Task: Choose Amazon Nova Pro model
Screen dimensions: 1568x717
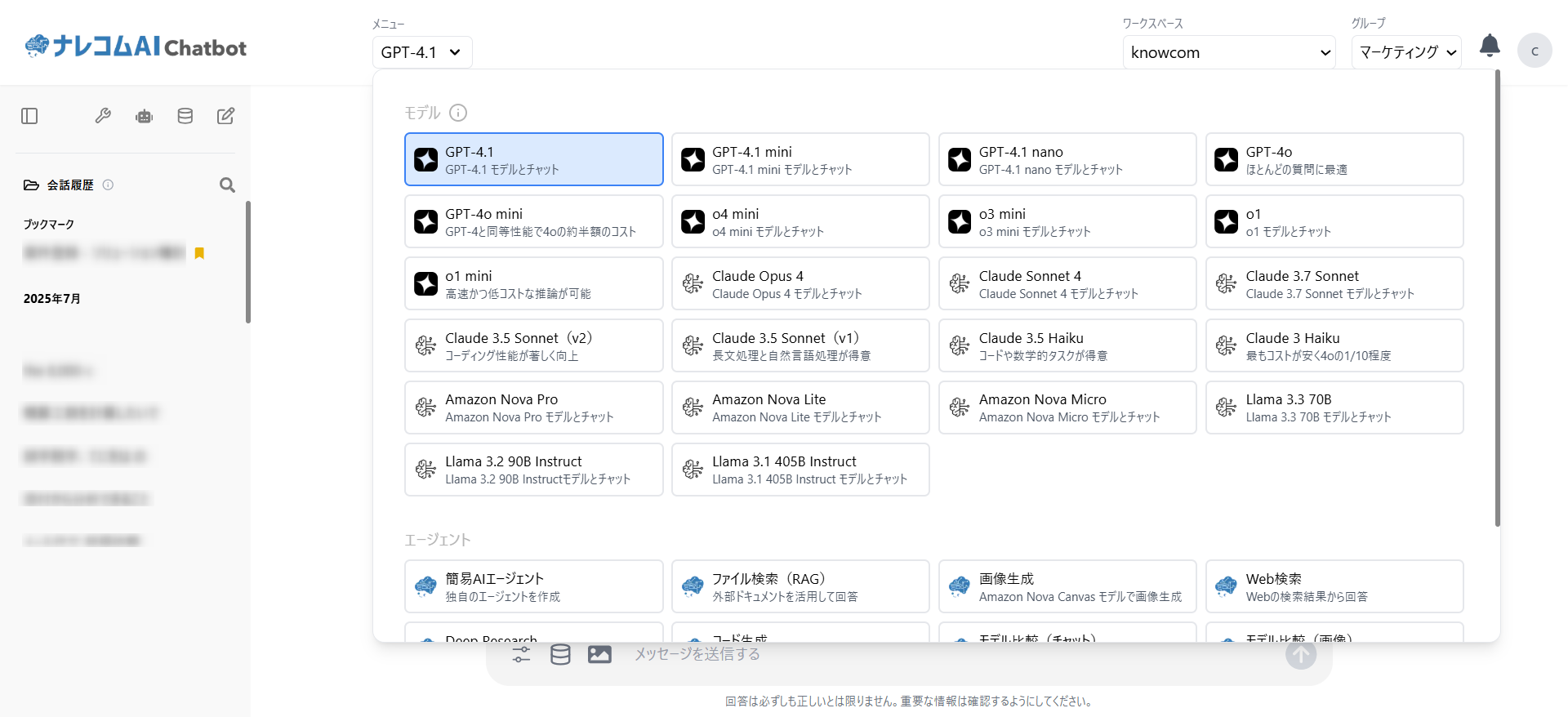Action: click(x=534, y=407)
